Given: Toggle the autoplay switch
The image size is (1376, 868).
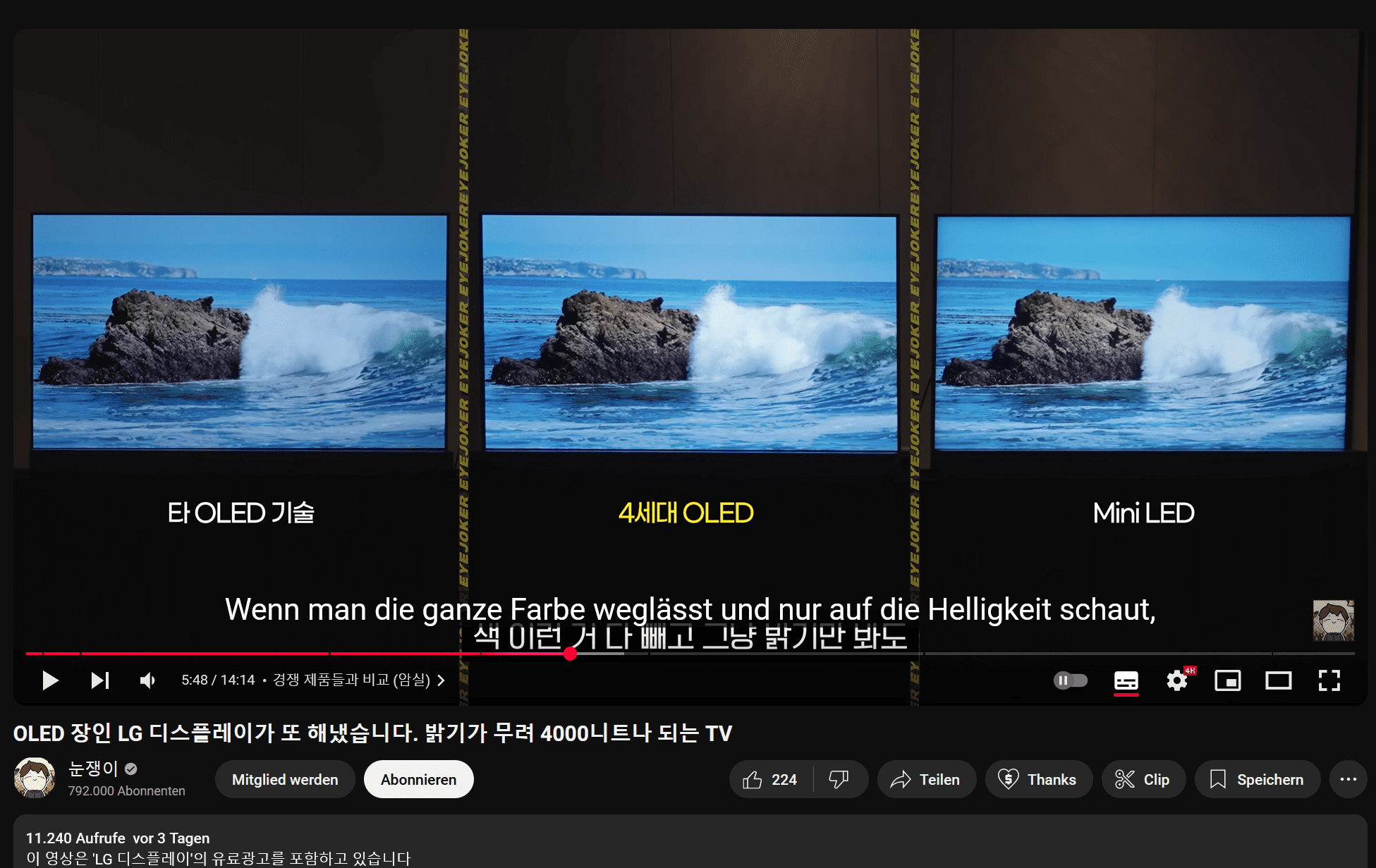Looking at the screenshot, I should tap(1071, 680).
